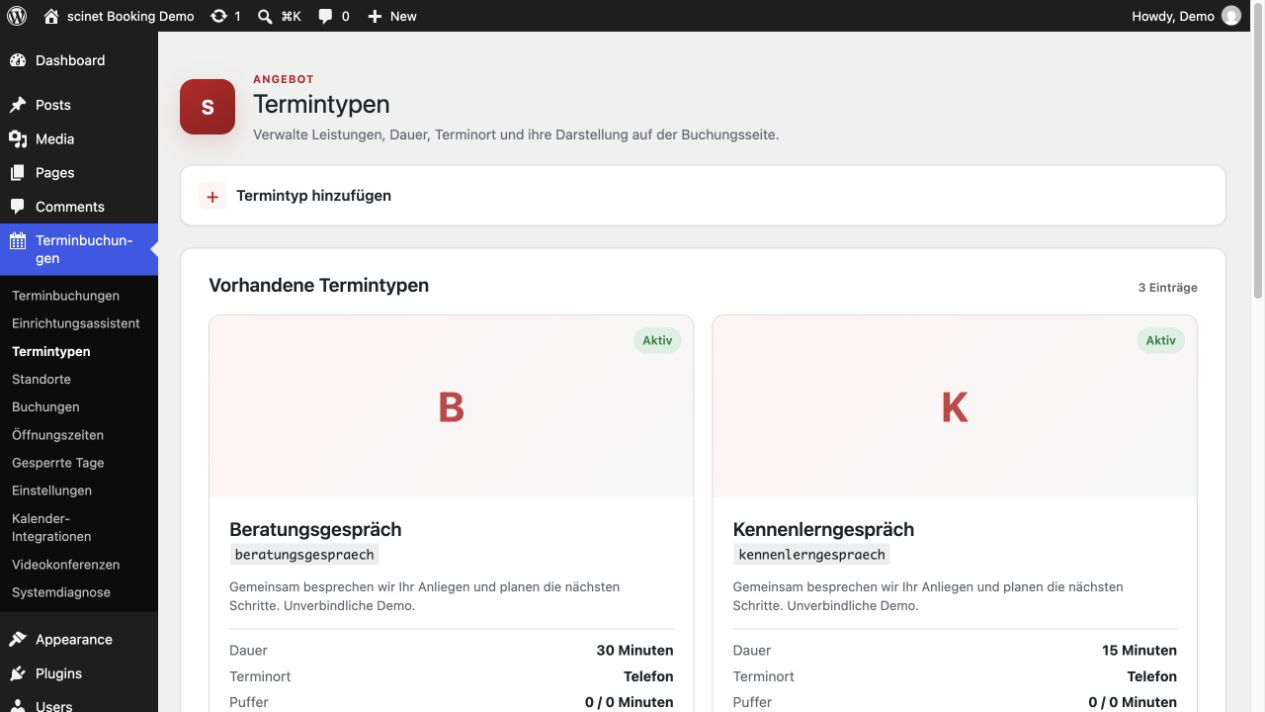Open Einrichtungsassistent submenu
This screenshot has height=712, width=1265.
pyautogui.click(x=76, y=324)
